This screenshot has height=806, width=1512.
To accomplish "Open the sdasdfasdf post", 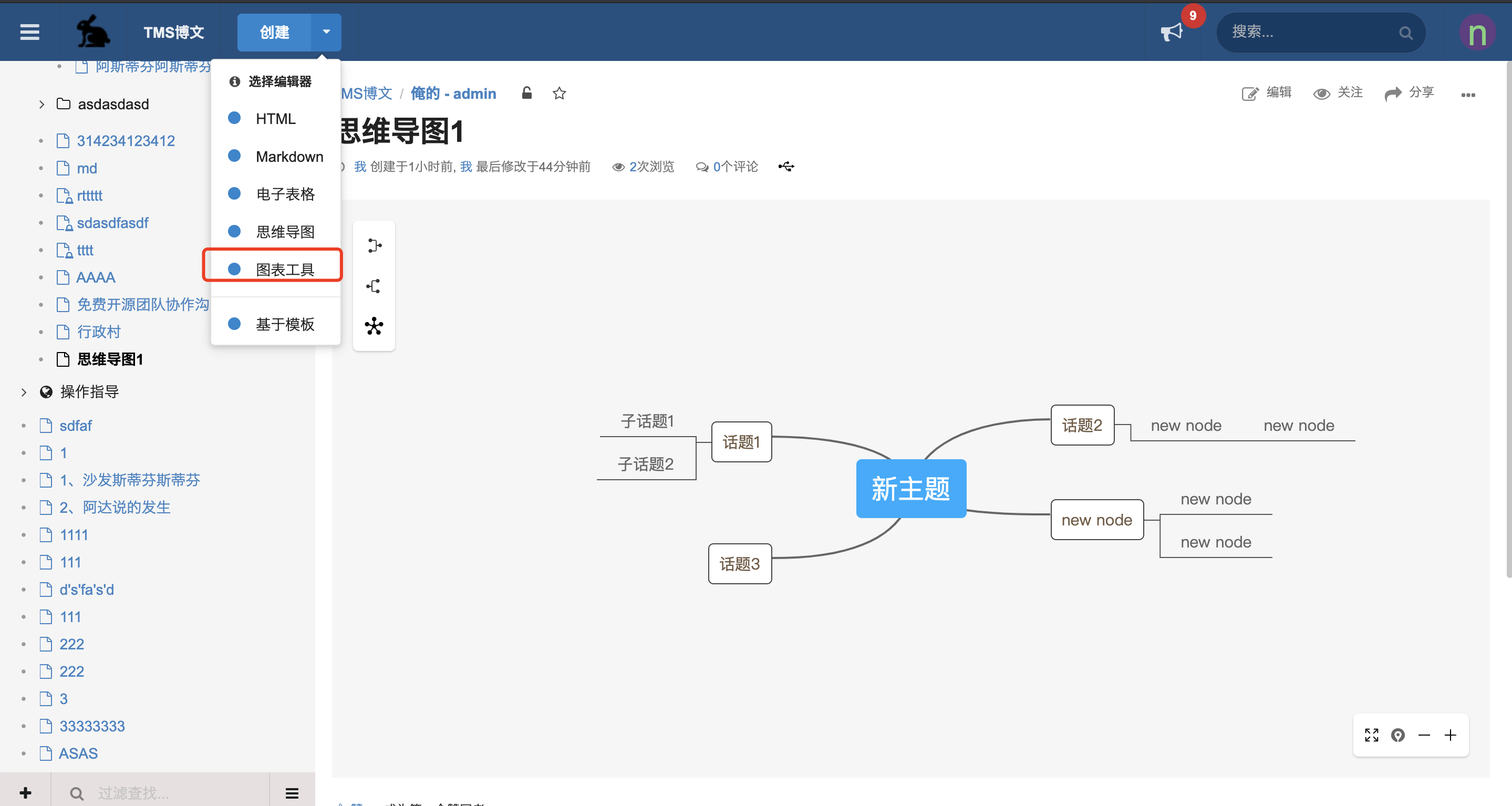I will [112, 223].
